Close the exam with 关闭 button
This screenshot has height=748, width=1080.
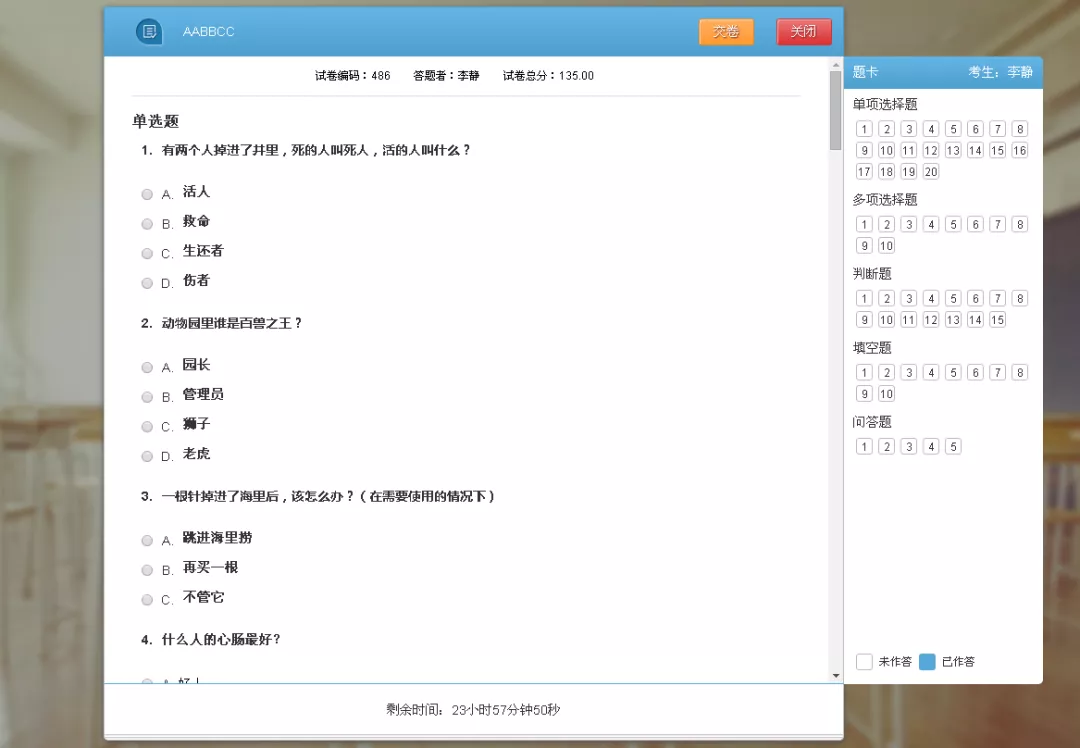coord(804,32)
